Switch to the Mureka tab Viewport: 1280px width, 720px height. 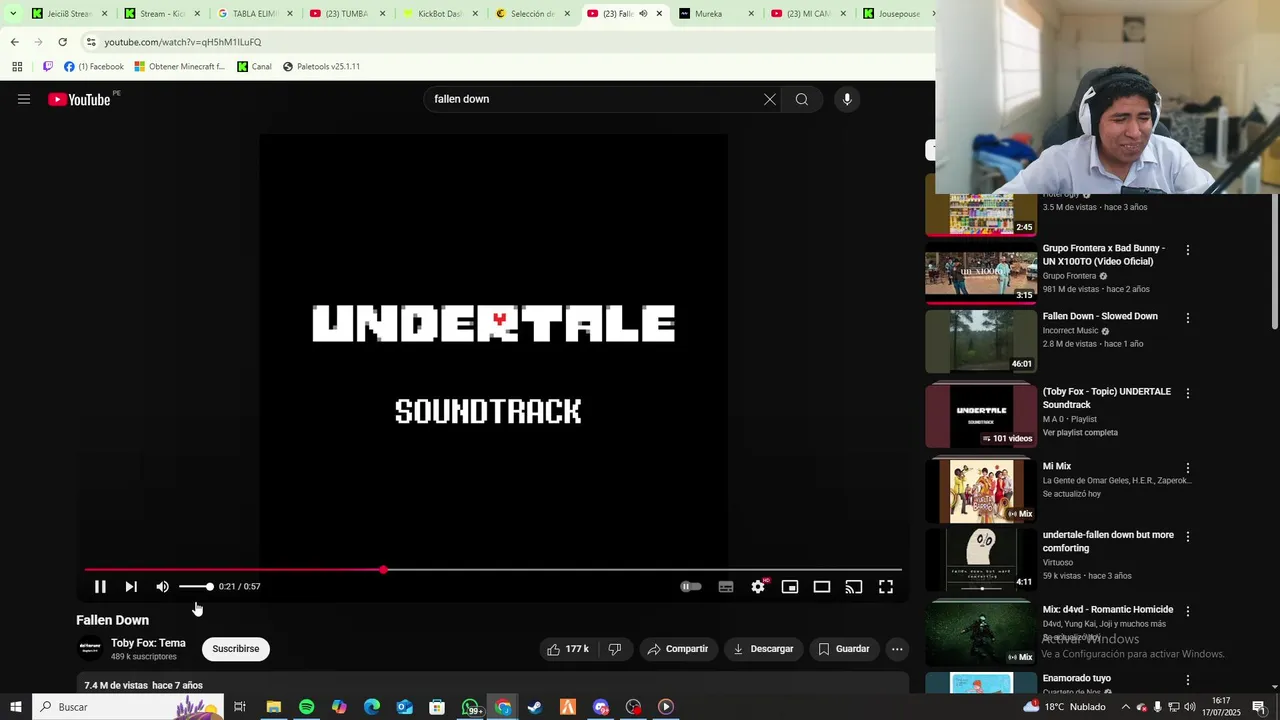(x=717, y=14)
